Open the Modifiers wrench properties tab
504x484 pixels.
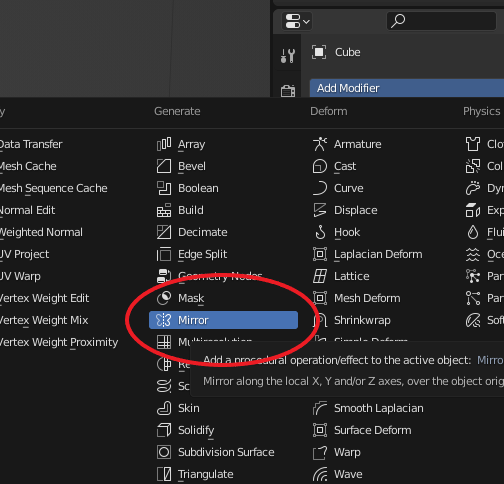288,56
